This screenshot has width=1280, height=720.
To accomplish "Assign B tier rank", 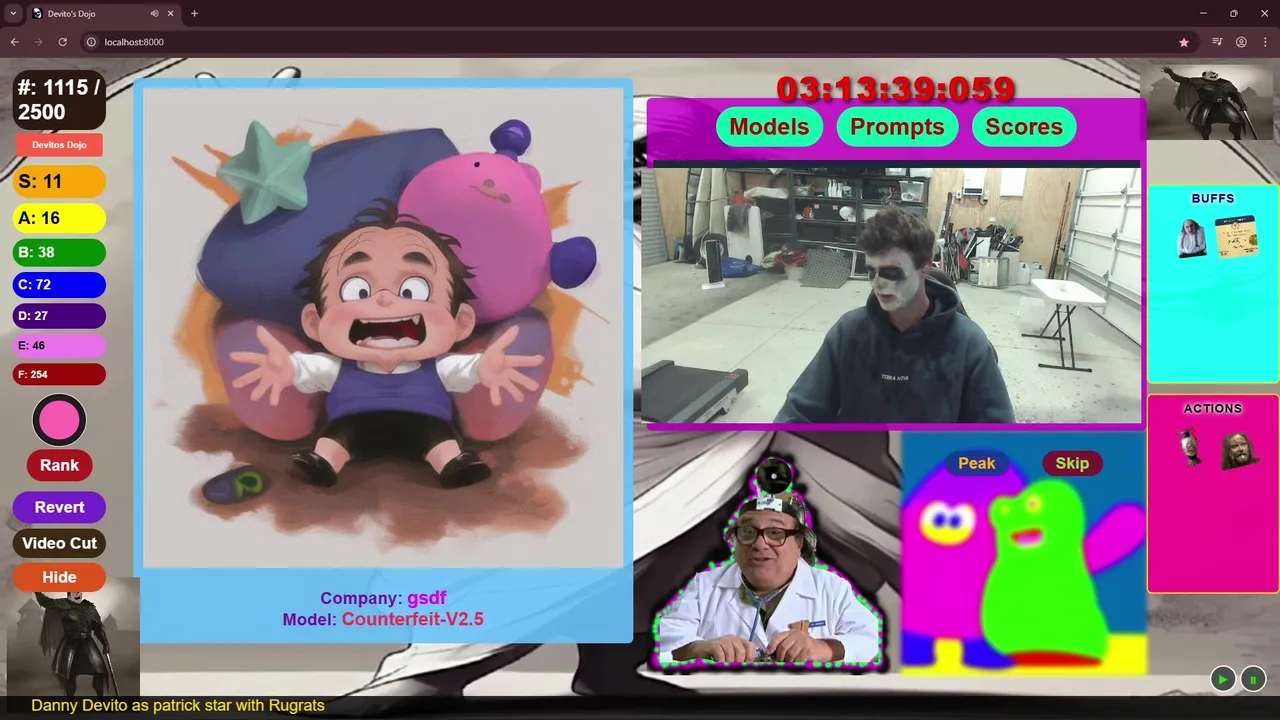I will click(x=59, y=252).
